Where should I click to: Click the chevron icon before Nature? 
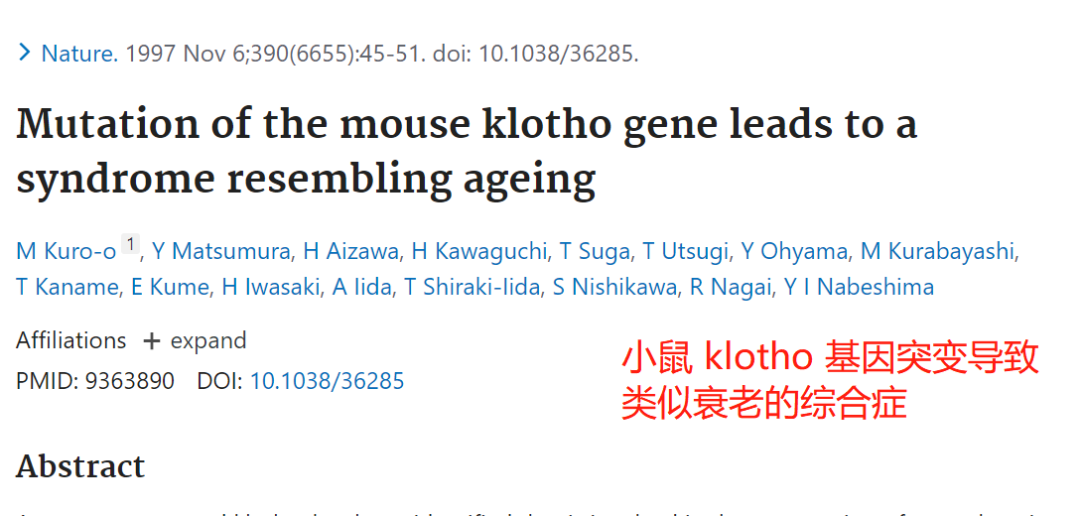[x=25, y=52]
